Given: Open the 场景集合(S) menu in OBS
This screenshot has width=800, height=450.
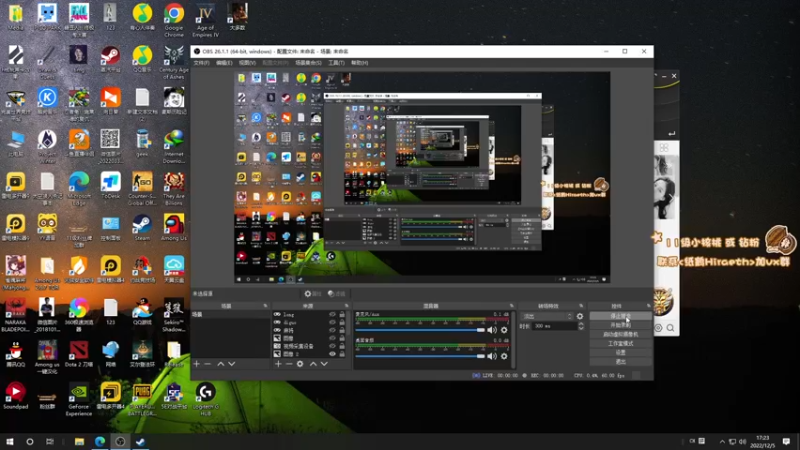Looking at the screenshot, I should click(x=308, y=63).
